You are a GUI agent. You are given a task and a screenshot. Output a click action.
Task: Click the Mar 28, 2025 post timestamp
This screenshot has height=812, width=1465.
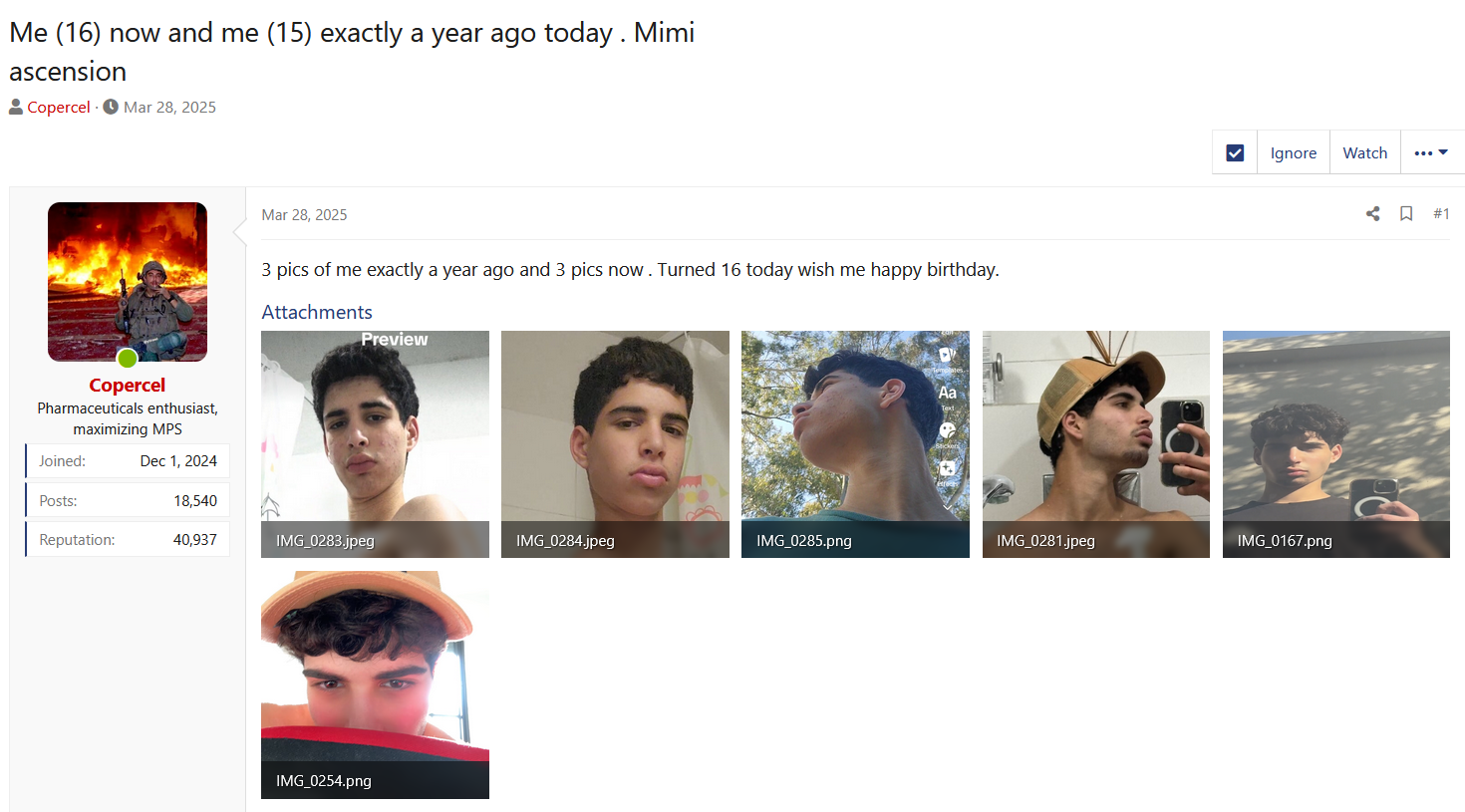click(304, 214)
